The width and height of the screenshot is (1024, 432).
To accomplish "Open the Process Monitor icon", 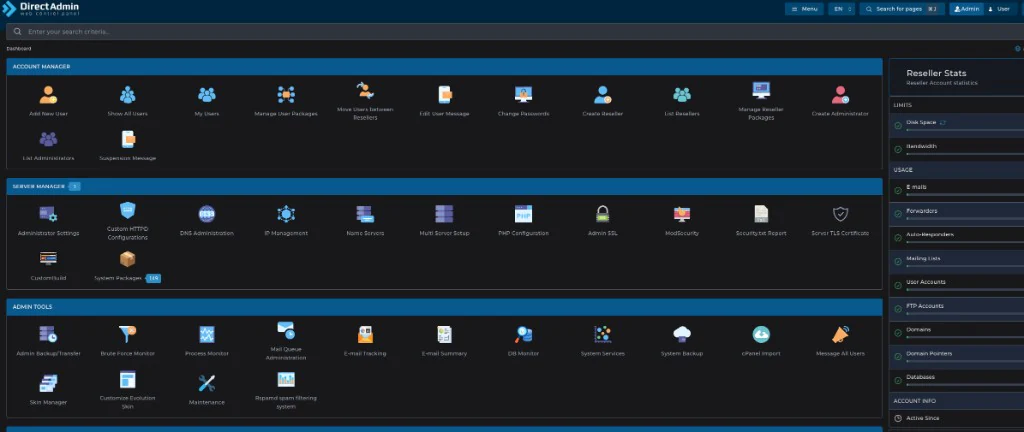I will (206, 335).
